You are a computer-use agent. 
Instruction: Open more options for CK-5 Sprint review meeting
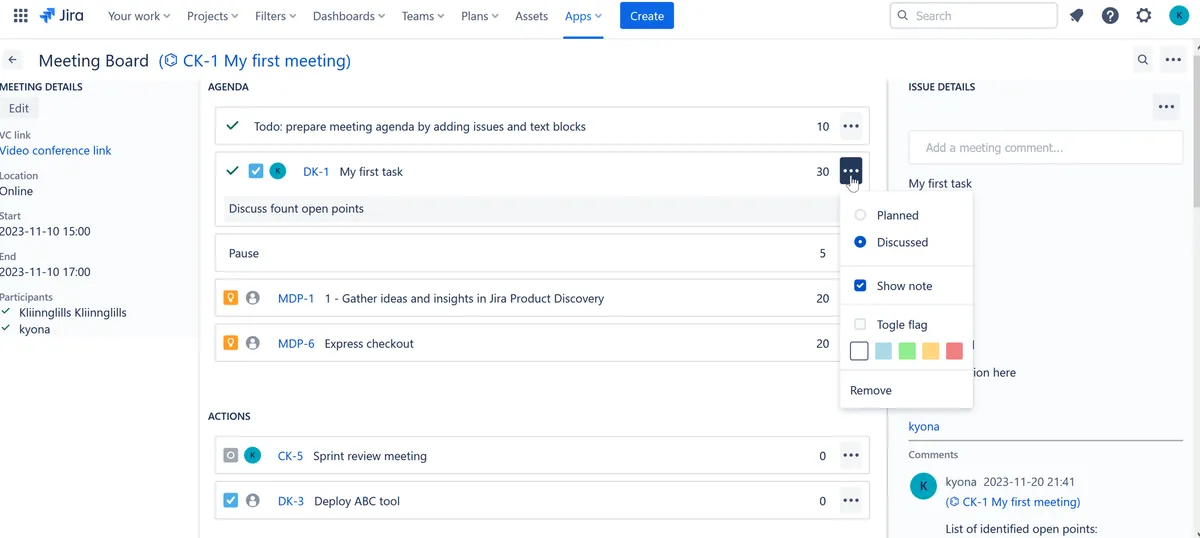tap(851, 455)
